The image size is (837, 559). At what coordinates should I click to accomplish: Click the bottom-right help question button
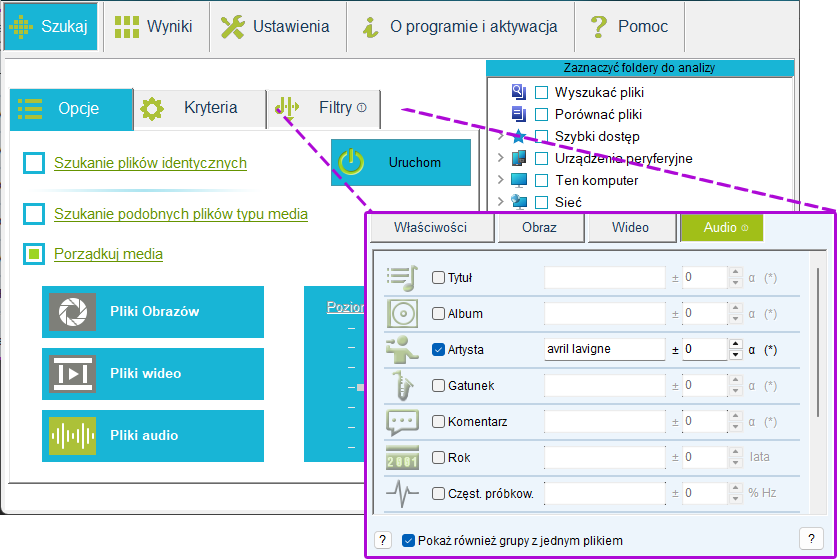tap(811, 539)
